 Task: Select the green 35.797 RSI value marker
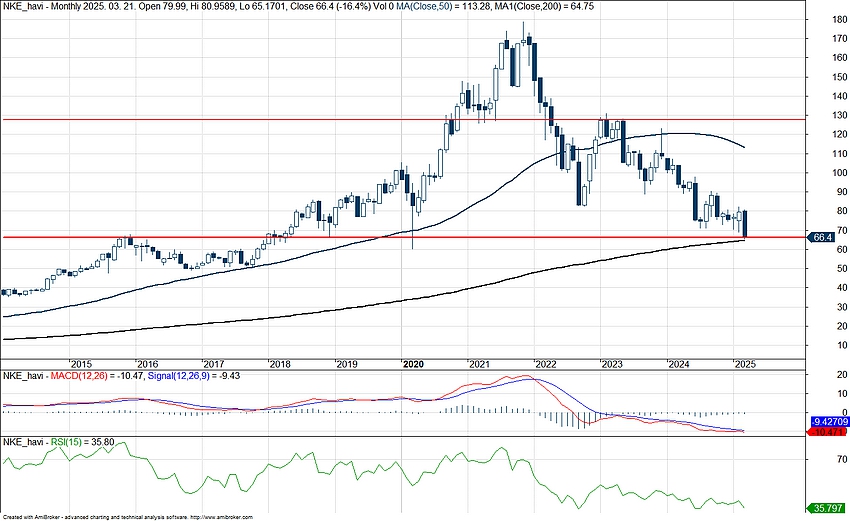click(827, 508)
